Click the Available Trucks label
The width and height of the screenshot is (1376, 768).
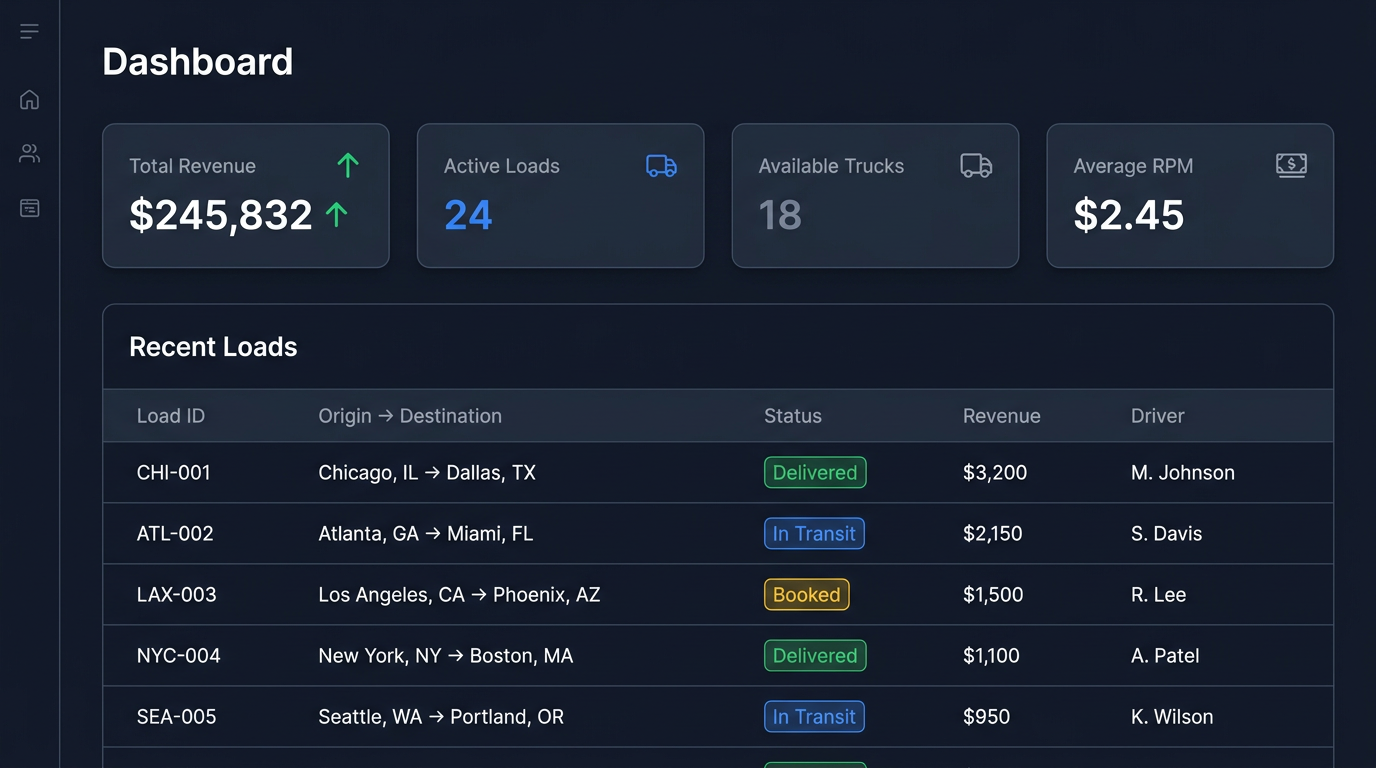[x=831, y=166]
